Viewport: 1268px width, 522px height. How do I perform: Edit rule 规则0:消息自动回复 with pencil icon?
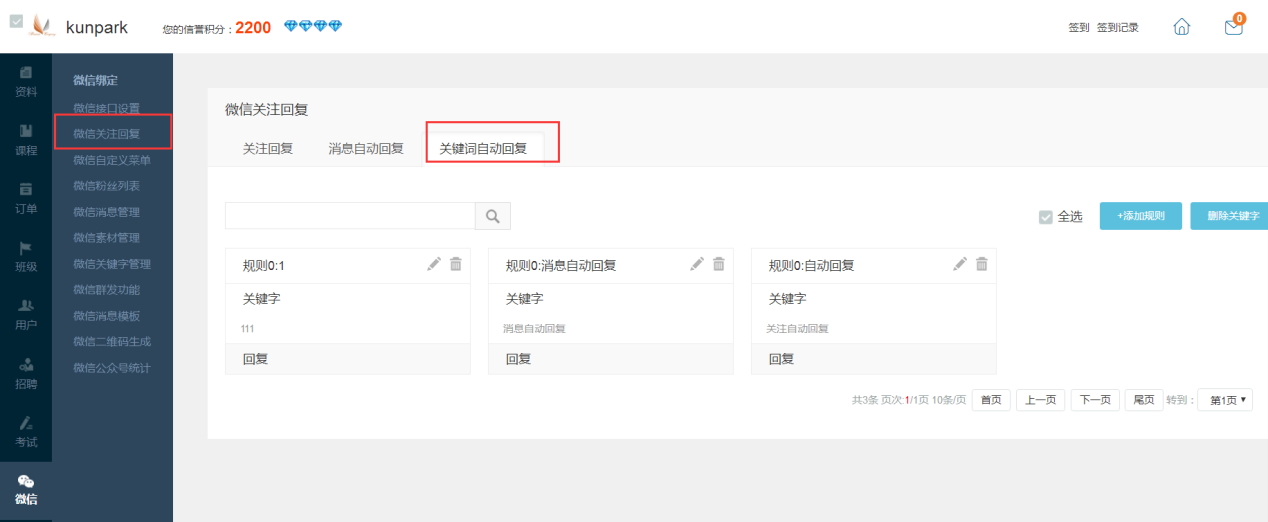tap(697, 264)
